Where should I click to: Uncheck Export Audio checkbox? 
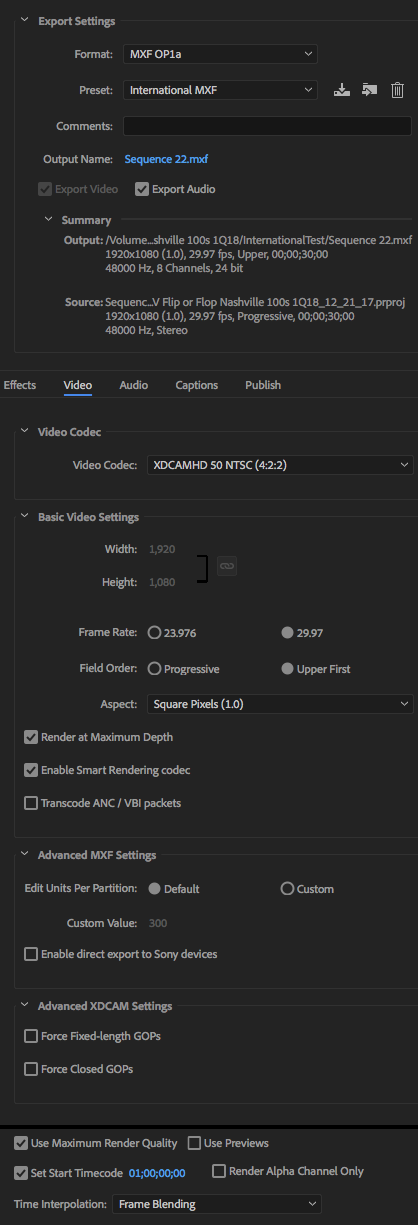point(142,189)
